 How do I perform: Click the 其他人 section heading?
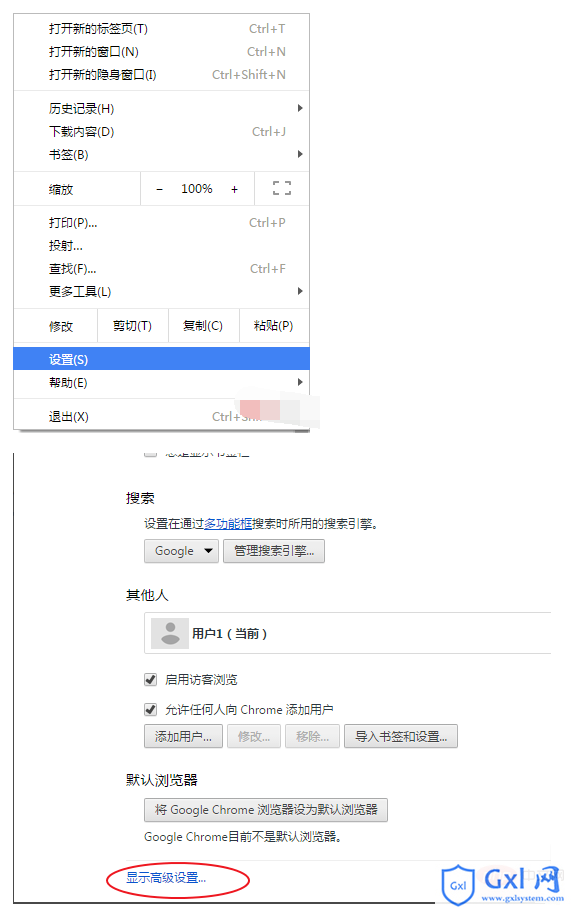pyautogui.click(x=147, y=595)
